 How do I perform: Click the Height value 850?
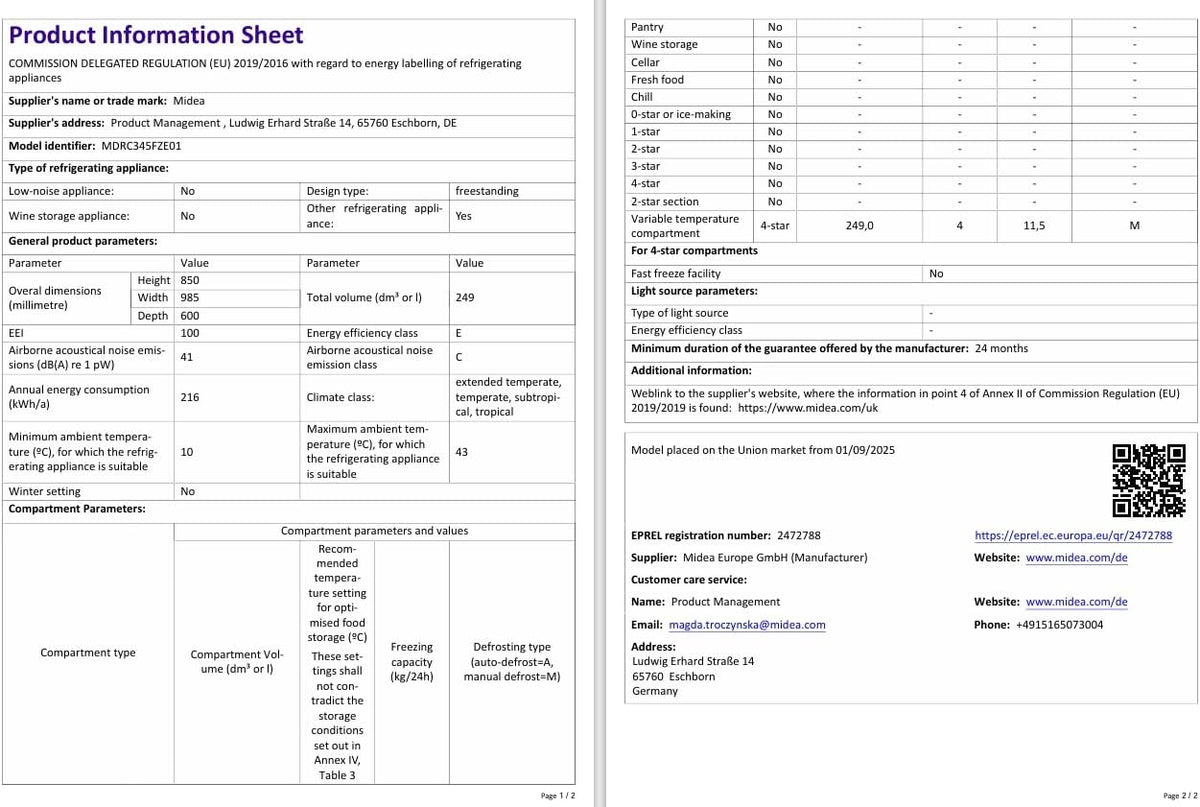click(x=190, y=280)
